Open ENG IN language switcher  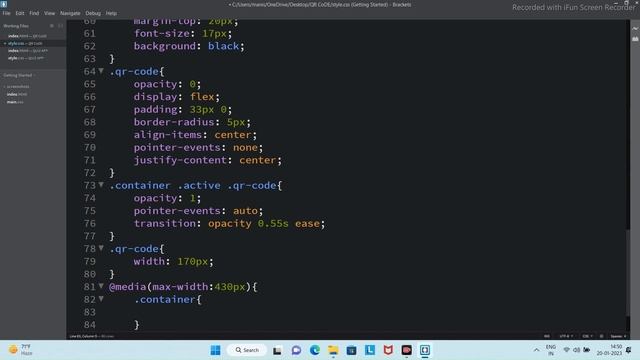pos(551,350)
